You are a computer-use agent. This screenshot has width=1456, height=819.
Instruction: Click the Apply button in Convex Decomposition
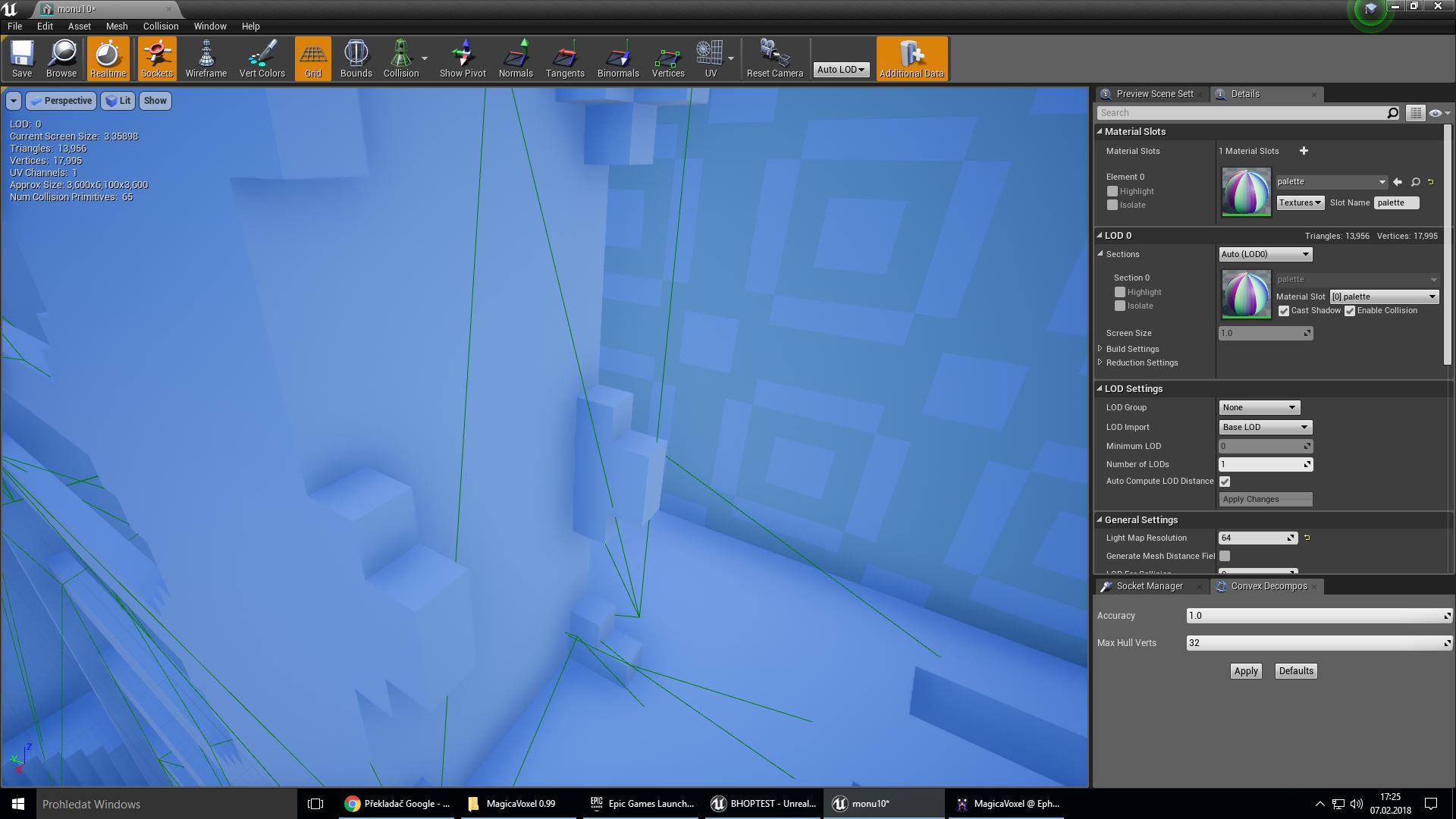(x=1245, y=671)
